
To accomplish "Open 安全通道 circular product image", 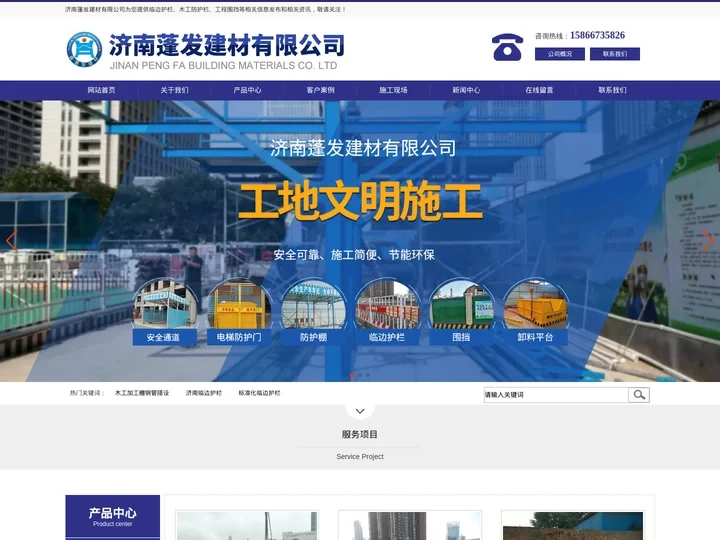I will (165, 304).
